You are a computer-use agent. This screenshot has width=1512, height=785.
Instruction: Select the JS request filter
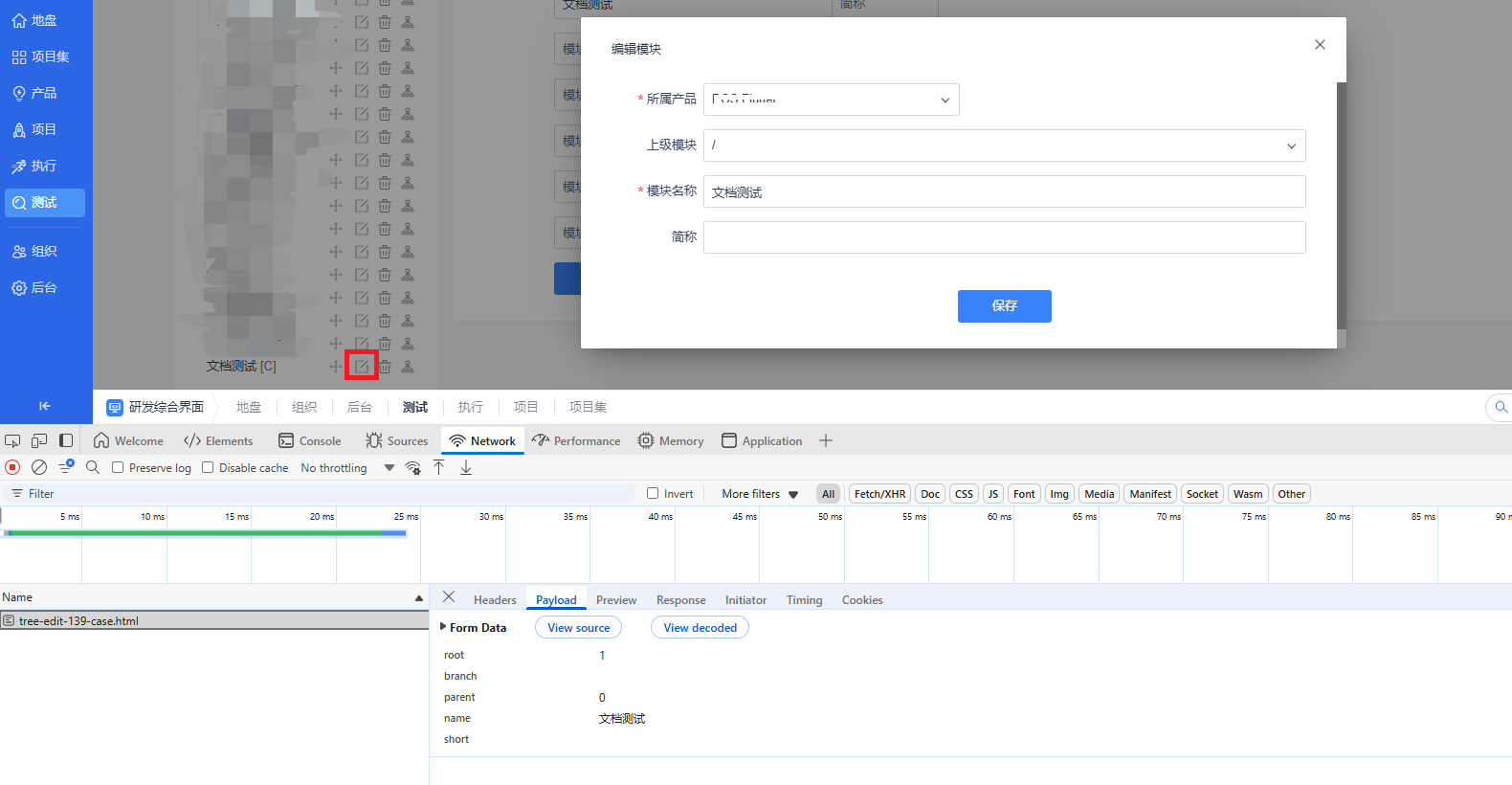(993, 494)
